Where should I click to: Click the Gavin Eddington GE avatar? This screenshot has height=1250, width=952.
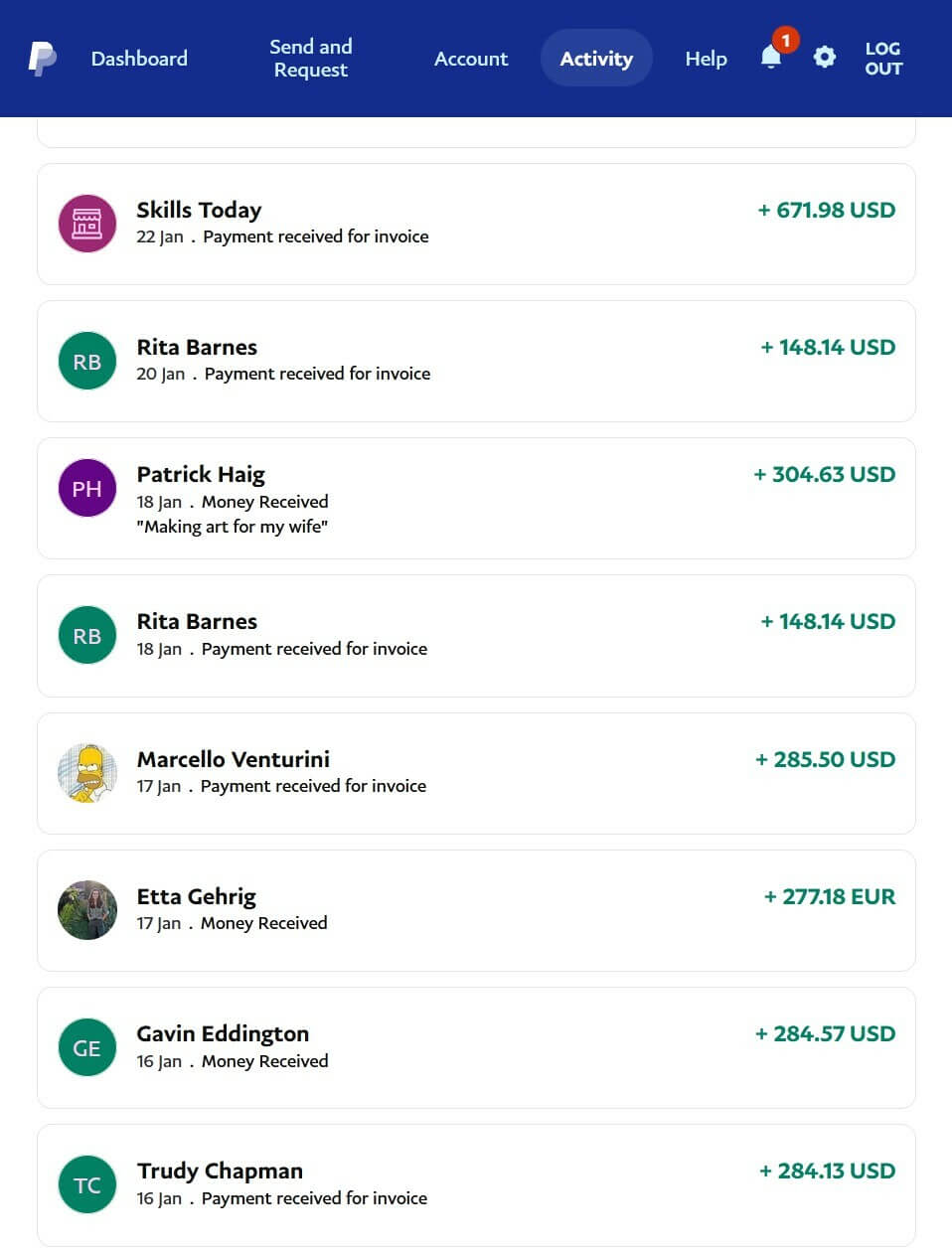coord(87,1047)
